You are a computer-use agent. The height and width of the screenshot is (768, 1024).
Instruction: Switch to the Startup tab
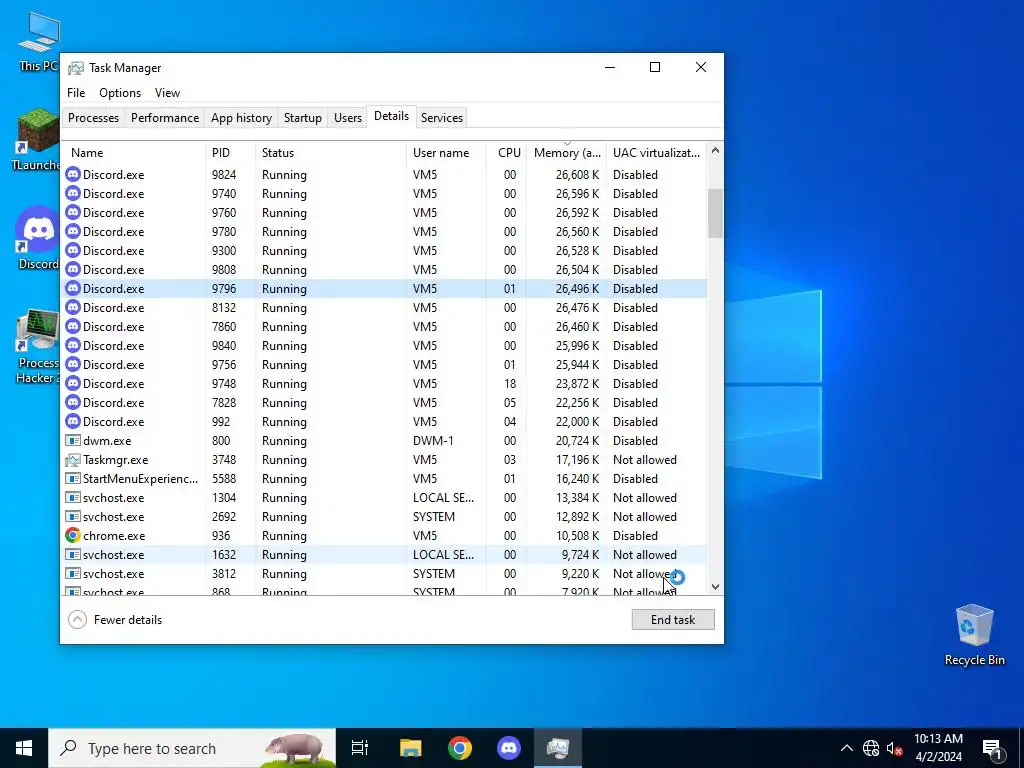click(302, 118)
